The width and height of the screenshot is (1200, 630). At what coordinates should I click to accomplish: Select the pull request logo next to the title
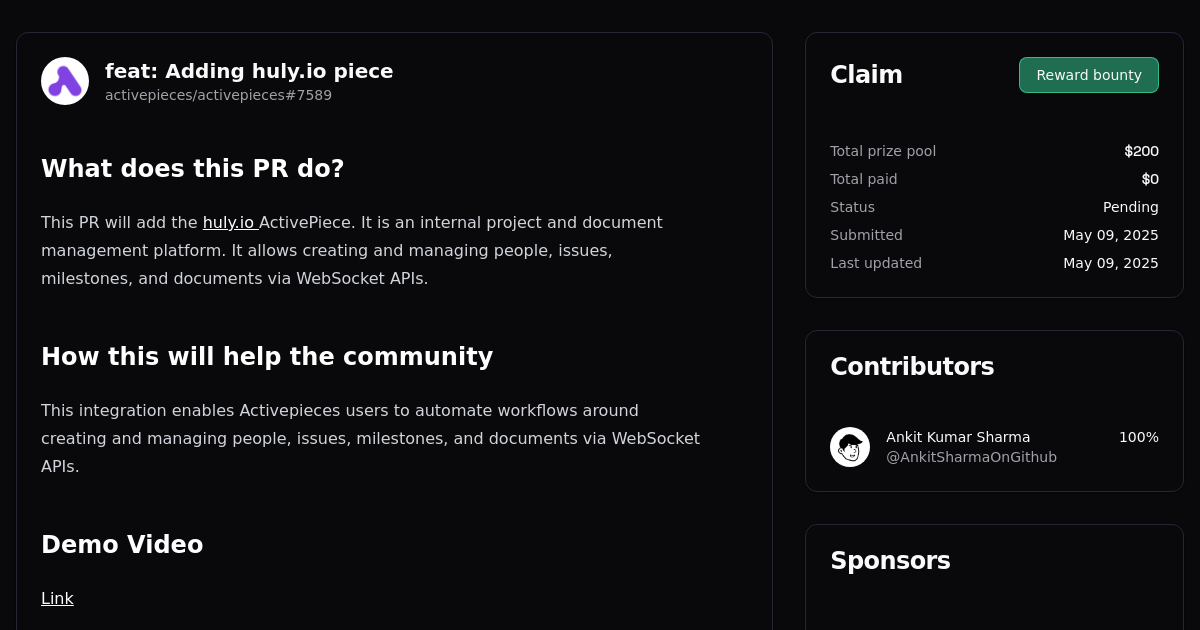pyautogui.click(x=64, y=80)
